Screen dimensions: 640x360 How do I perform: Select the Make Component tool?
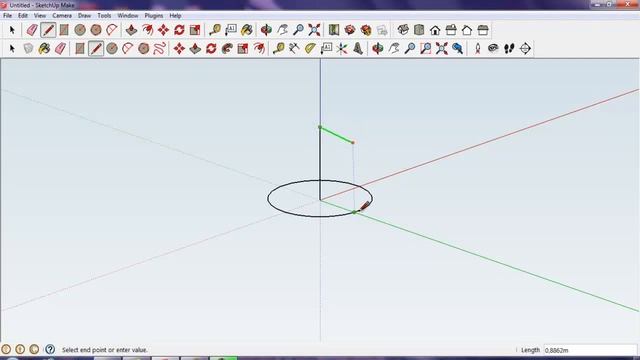point(28,49)
